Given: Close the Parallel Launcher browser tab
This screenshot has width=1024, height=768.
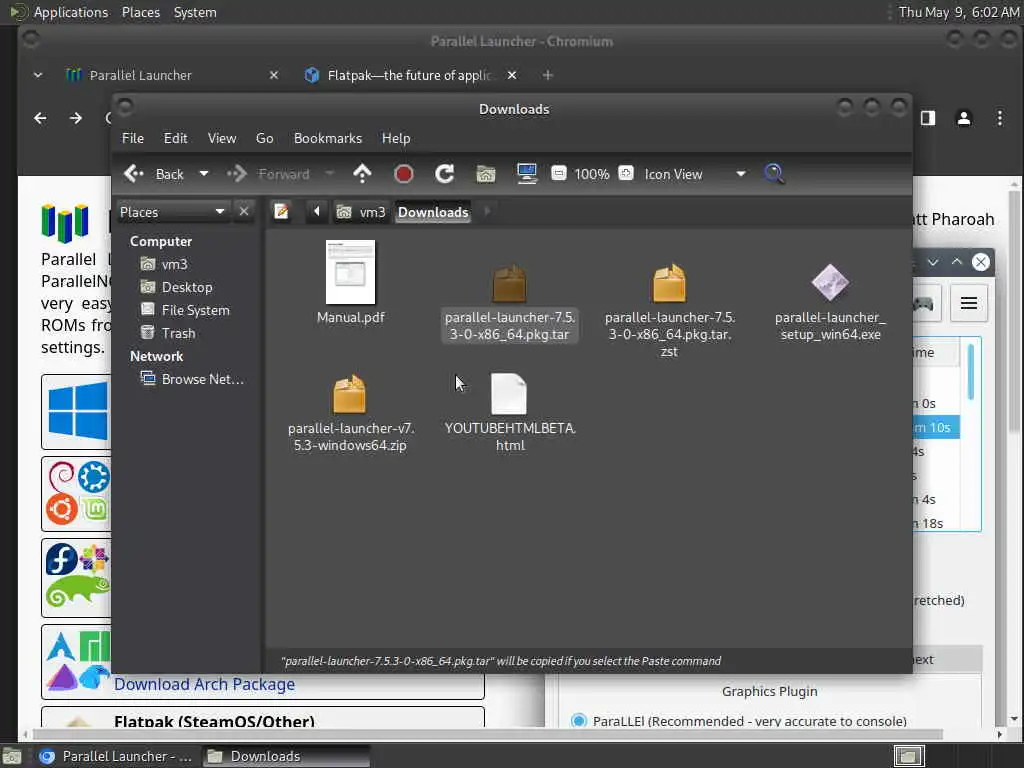Looking at the screenshot, I should [274, 75].
